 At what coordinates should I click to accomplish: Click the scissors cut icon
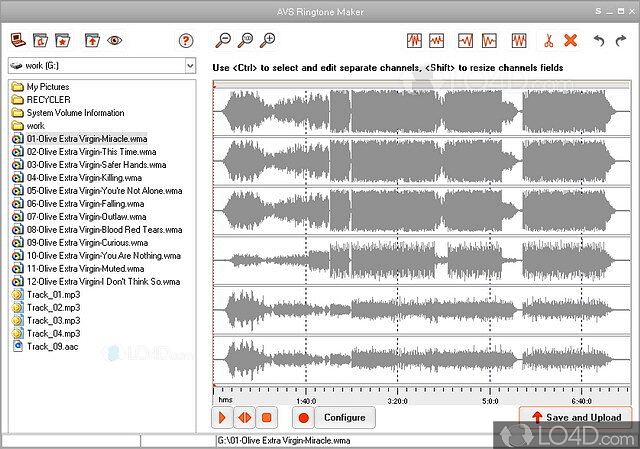click(548, 41)
